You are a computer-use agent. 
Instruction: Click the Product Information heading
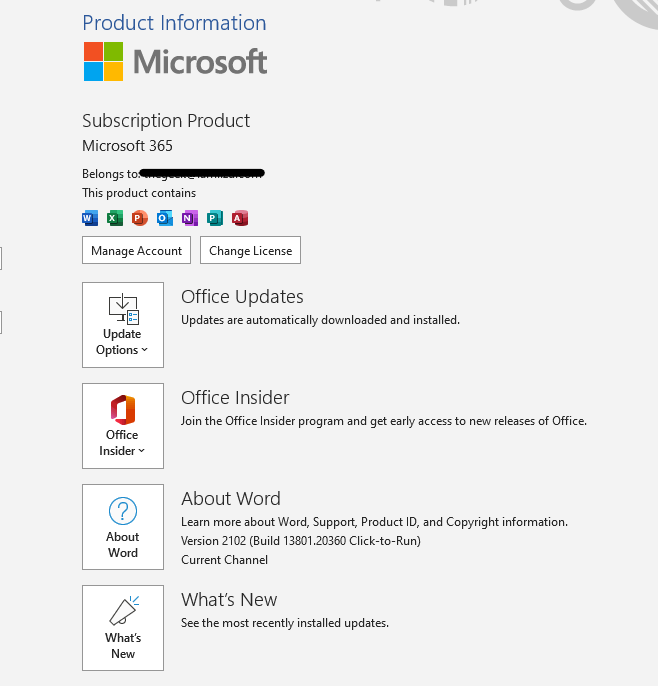pyautogui.click(x=174, y=23)
